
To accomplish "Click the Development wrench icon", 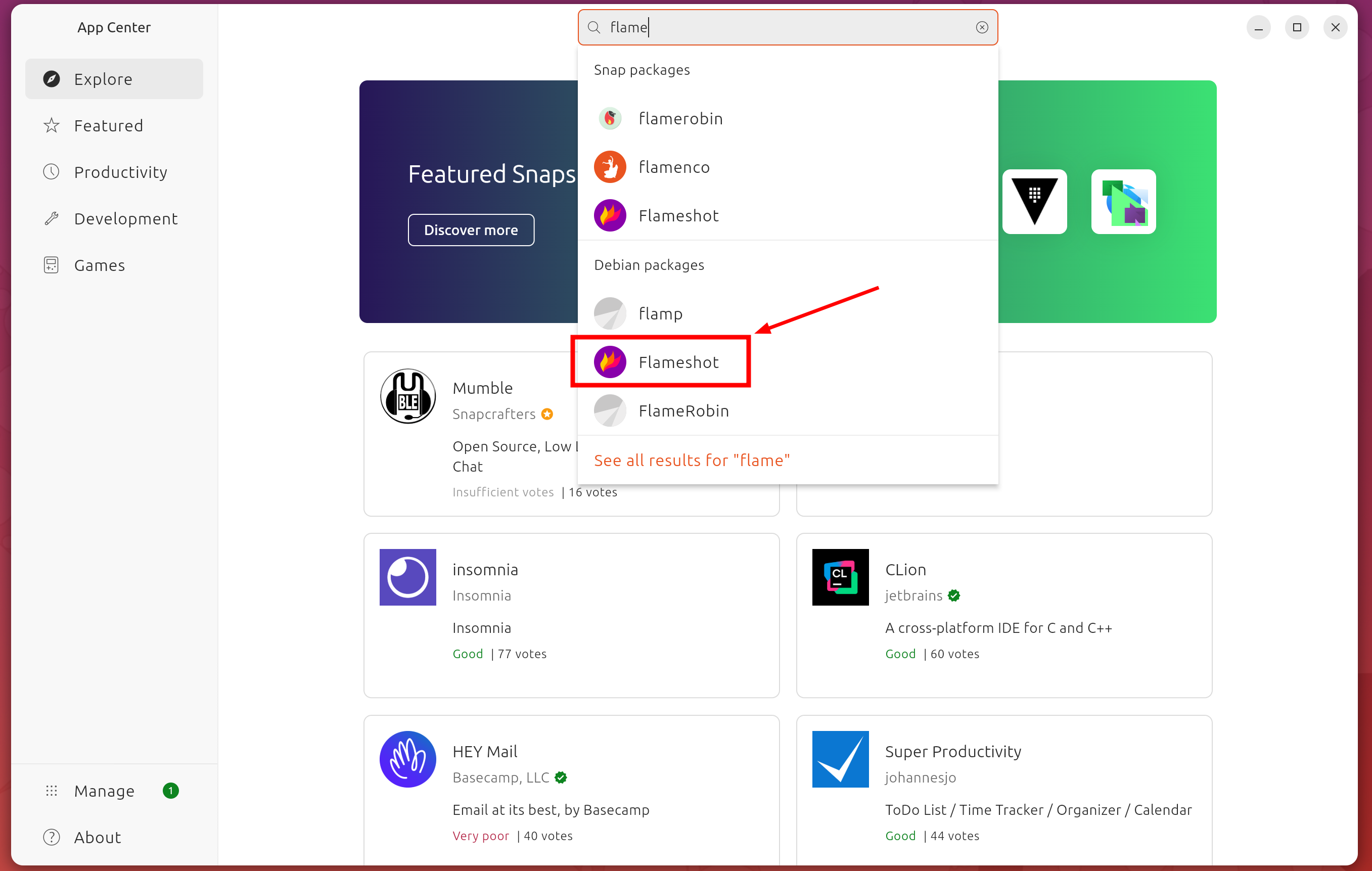I will pos(51,219).
